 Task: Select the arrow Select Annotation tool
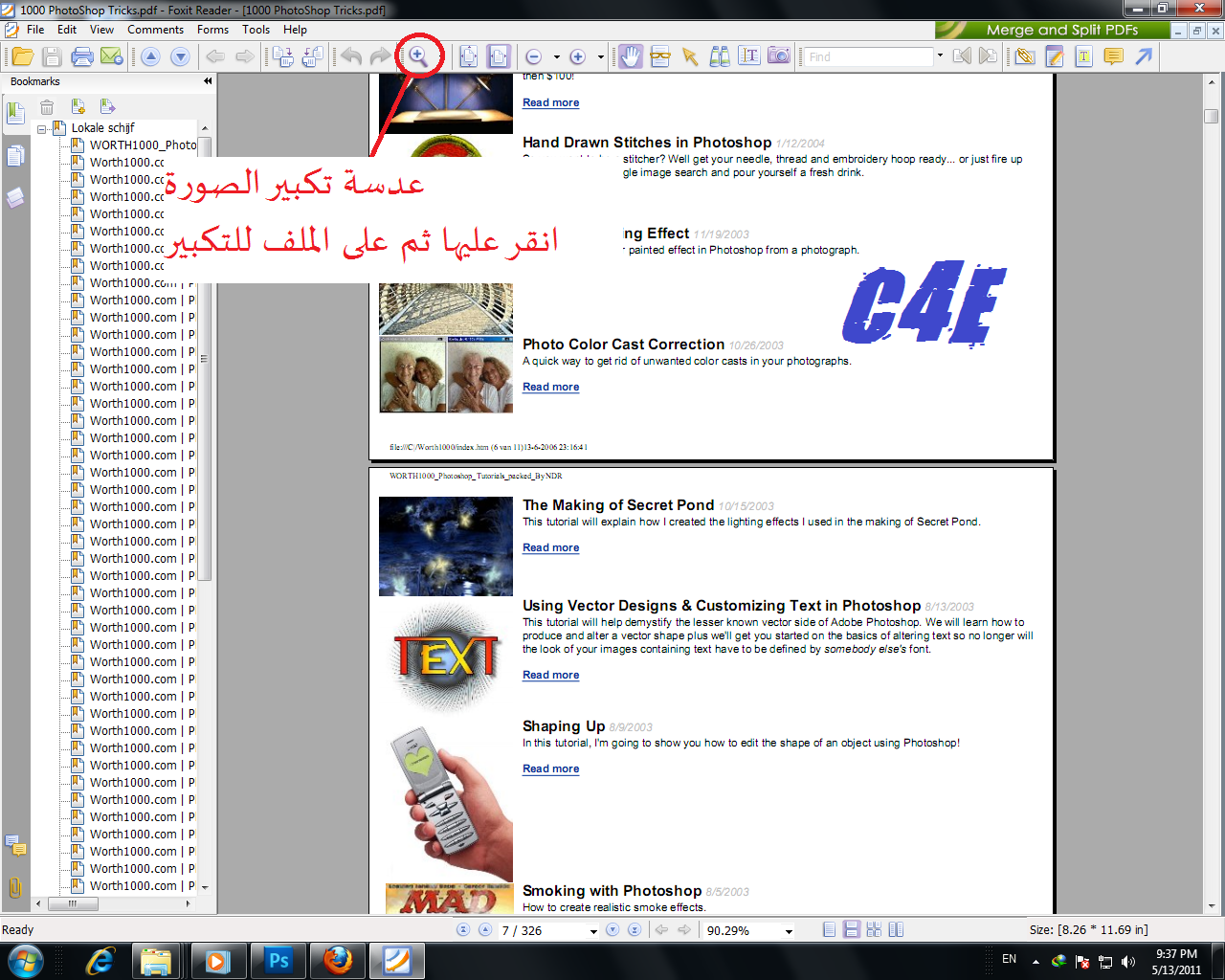690,57
